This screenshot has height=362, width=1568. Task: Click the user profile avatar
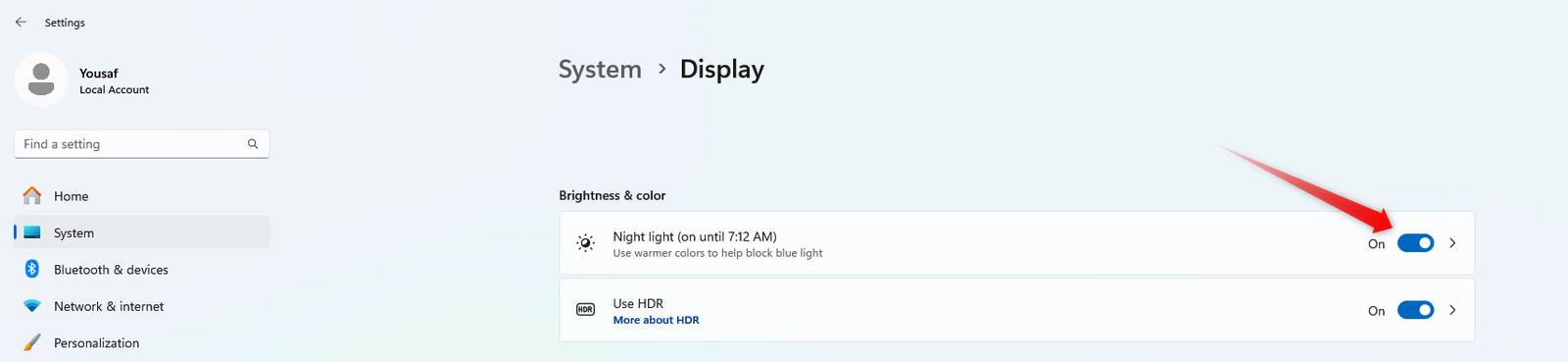coord(41,79)
